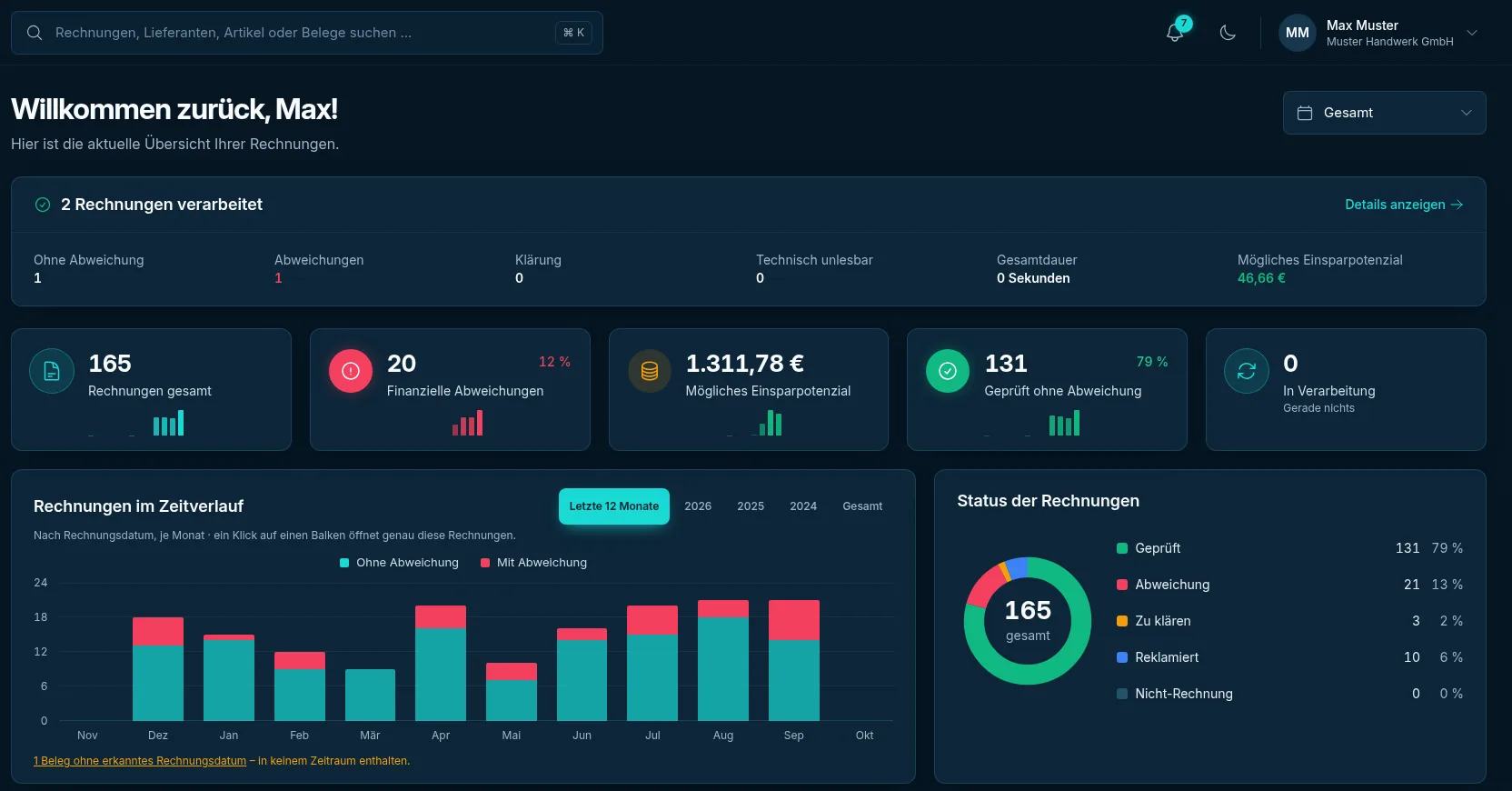Switch chart to 2024

[803, 506]
